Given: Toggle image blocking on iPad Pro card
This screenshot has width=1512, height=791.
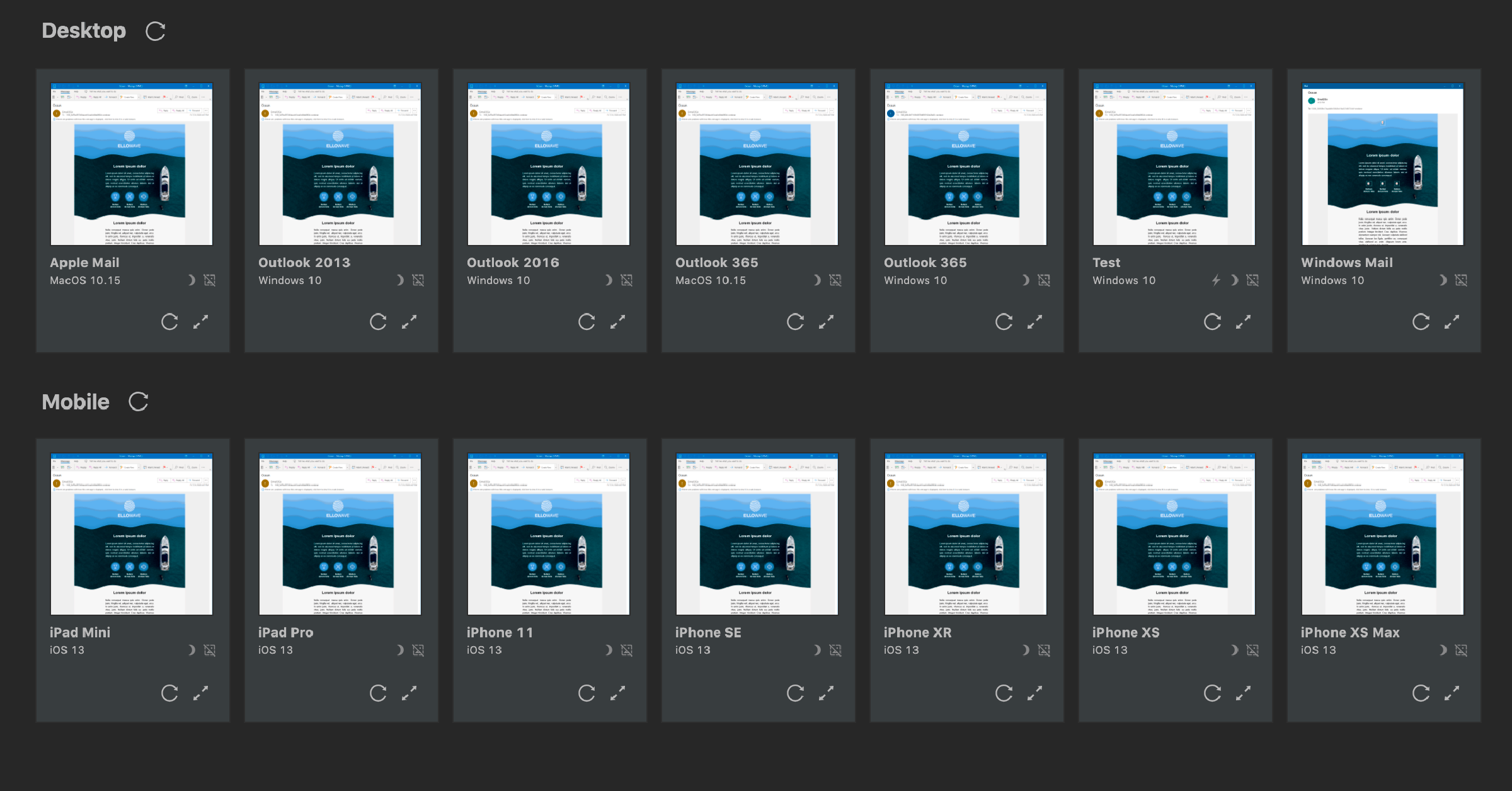Looking at the screenshot, I should click(418, 649).
